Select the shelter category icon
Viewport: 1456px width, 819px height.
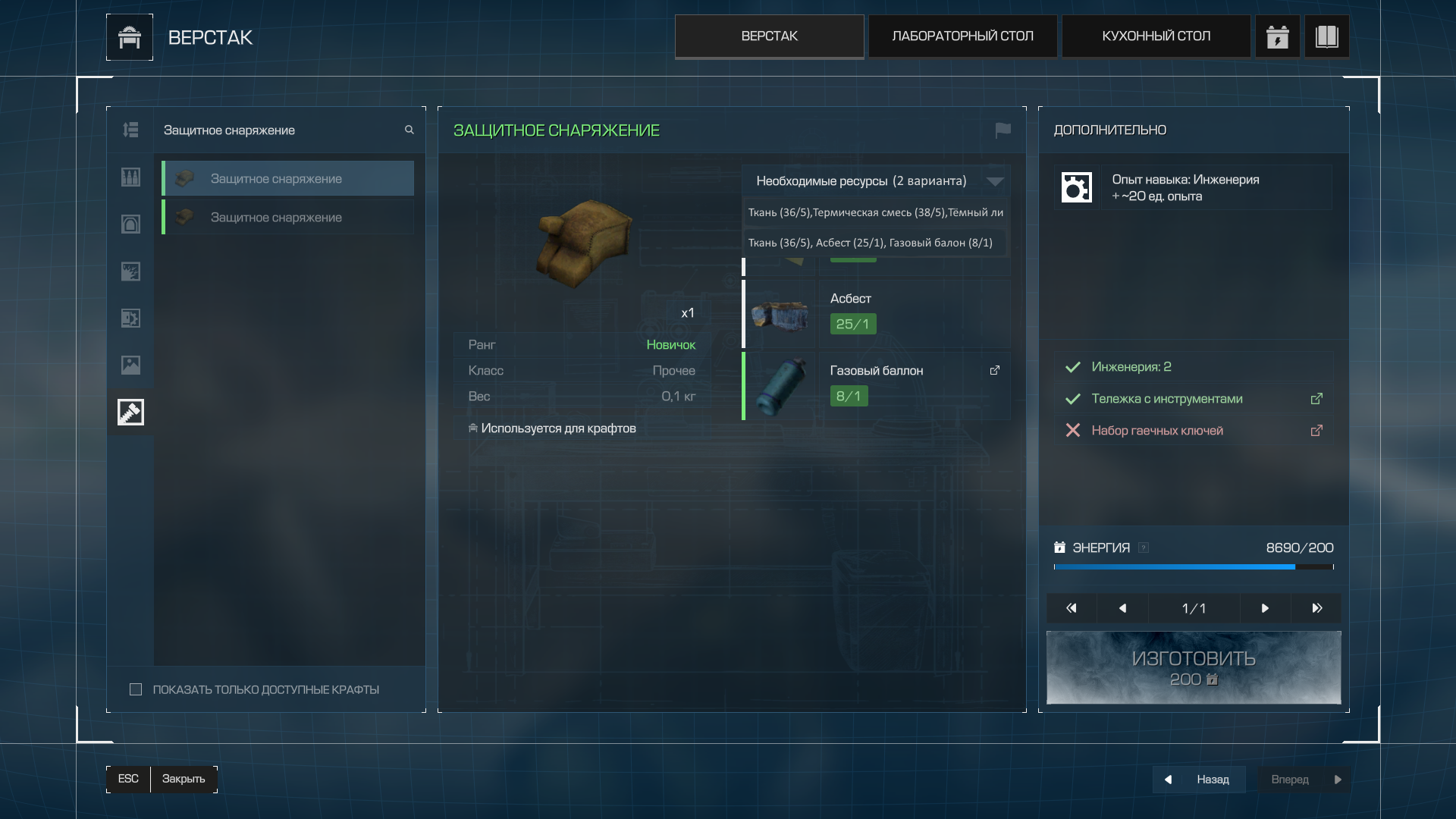tap(130, 224)
